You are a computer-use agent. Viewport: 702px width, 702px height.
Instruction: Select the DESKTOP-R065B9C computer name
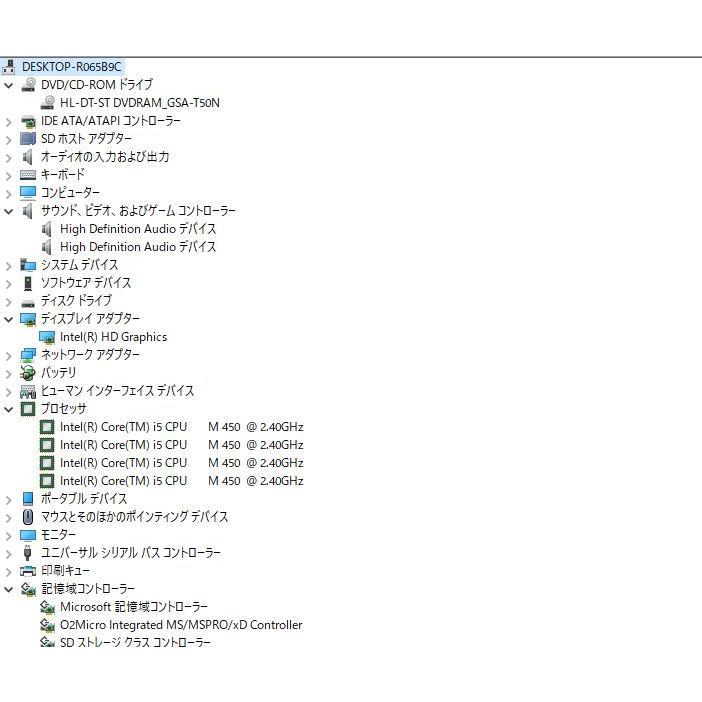(72, 67)
